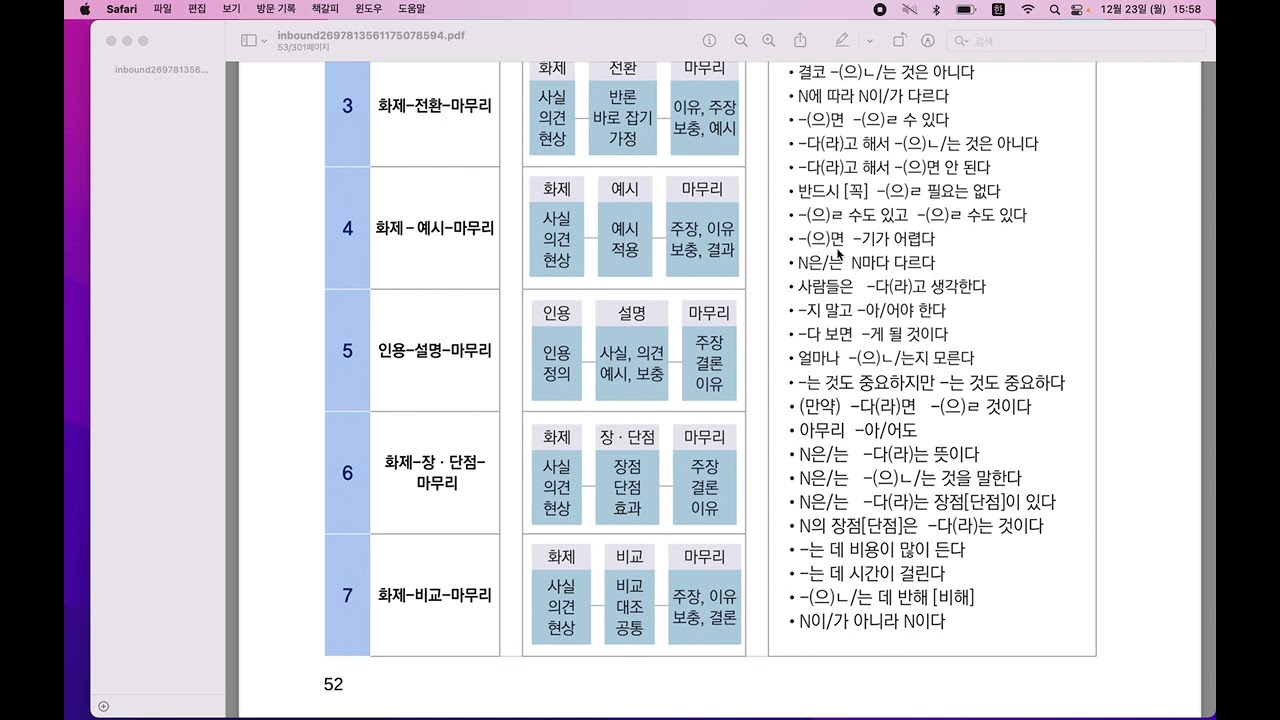Click the 화제-비교-마무리 row label
1280x720 pixels.
pyautogui.click(x=435, y=595)
